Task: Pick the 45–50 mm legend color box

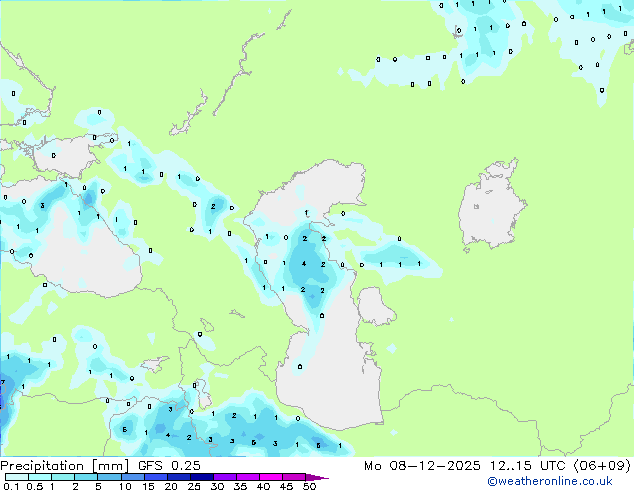Action: (x=294, y=477)
